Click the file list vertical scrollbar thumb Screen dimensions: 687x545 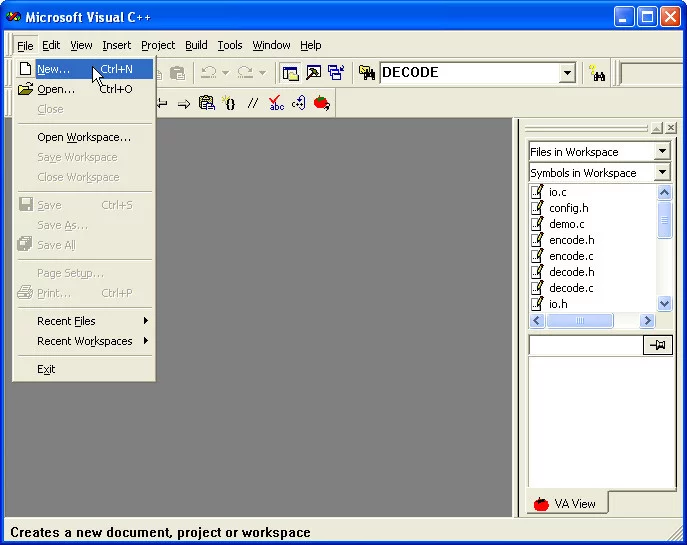click(x=664, y=220)
